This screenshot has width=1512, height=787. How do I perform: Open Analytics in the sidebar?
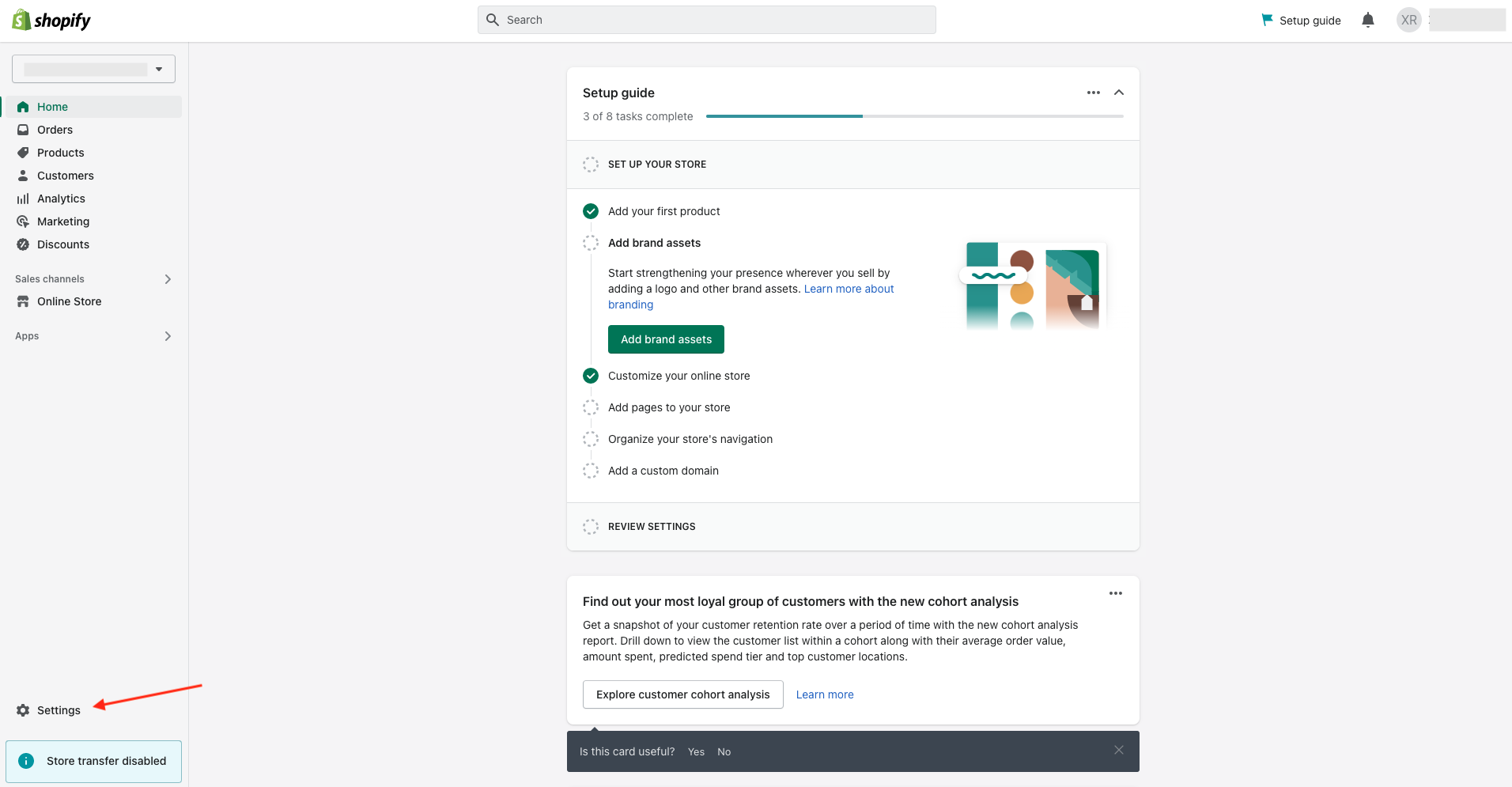(x=61, y=199)
